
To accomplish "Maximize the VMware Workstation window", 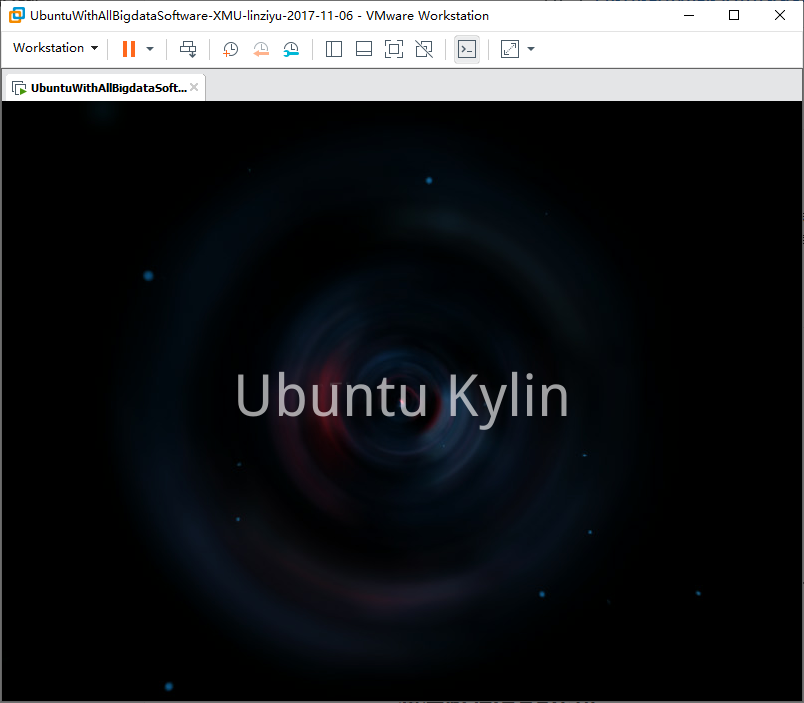I will (x=734, y=15).
